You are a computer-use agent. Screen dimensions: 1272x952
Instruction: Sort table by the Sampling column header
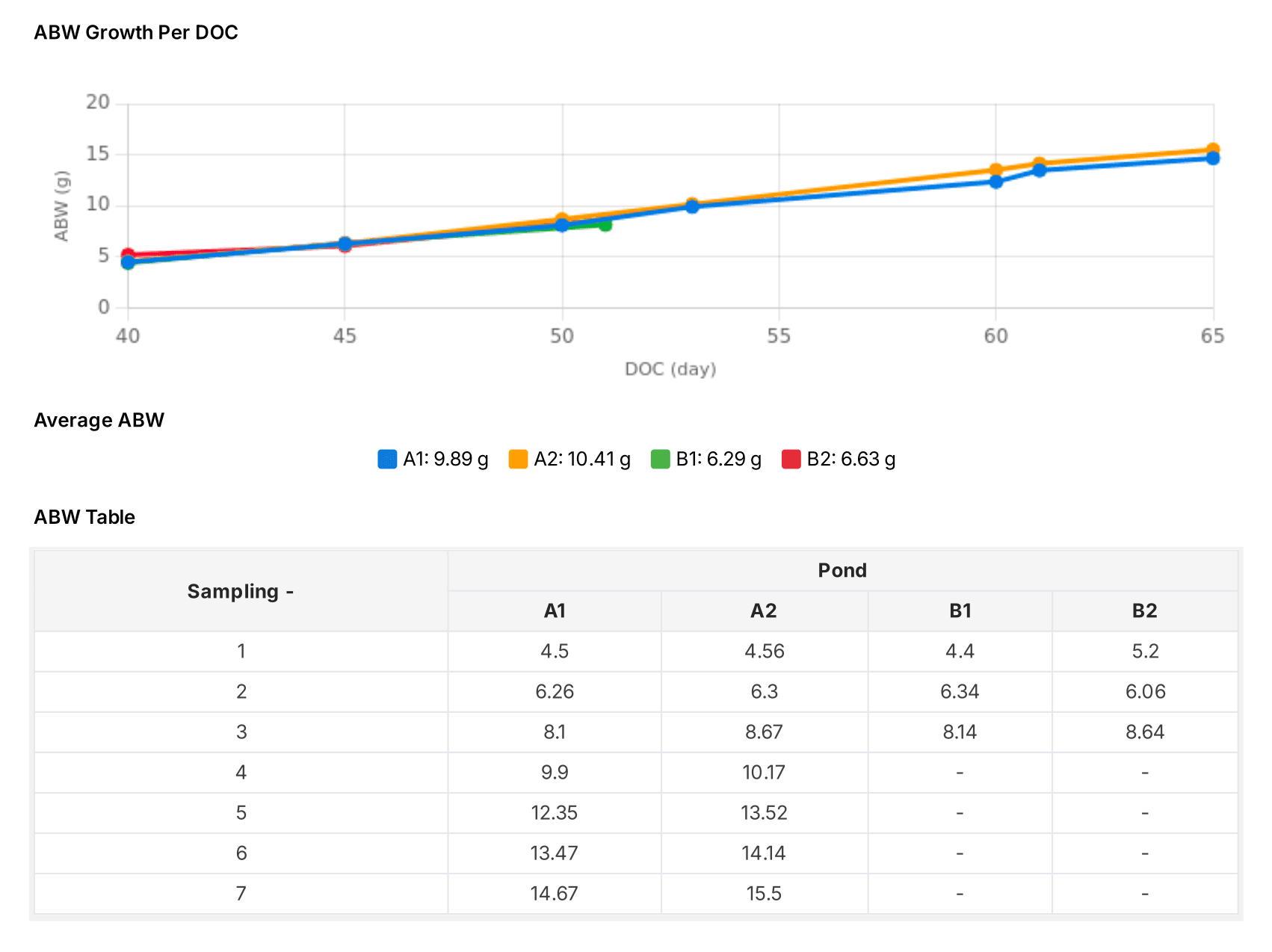coord(241,592)
